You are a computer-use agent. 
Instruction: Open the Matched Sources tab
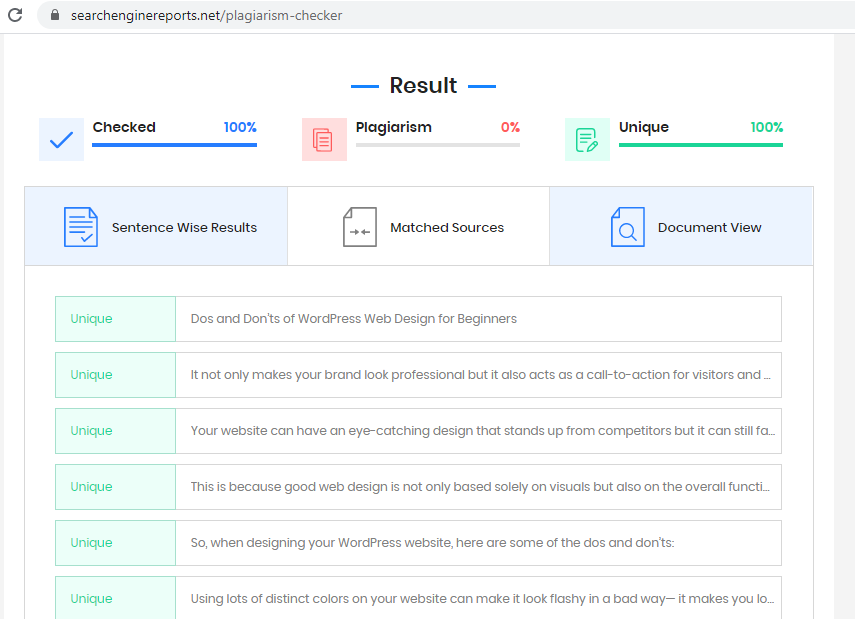418,226
